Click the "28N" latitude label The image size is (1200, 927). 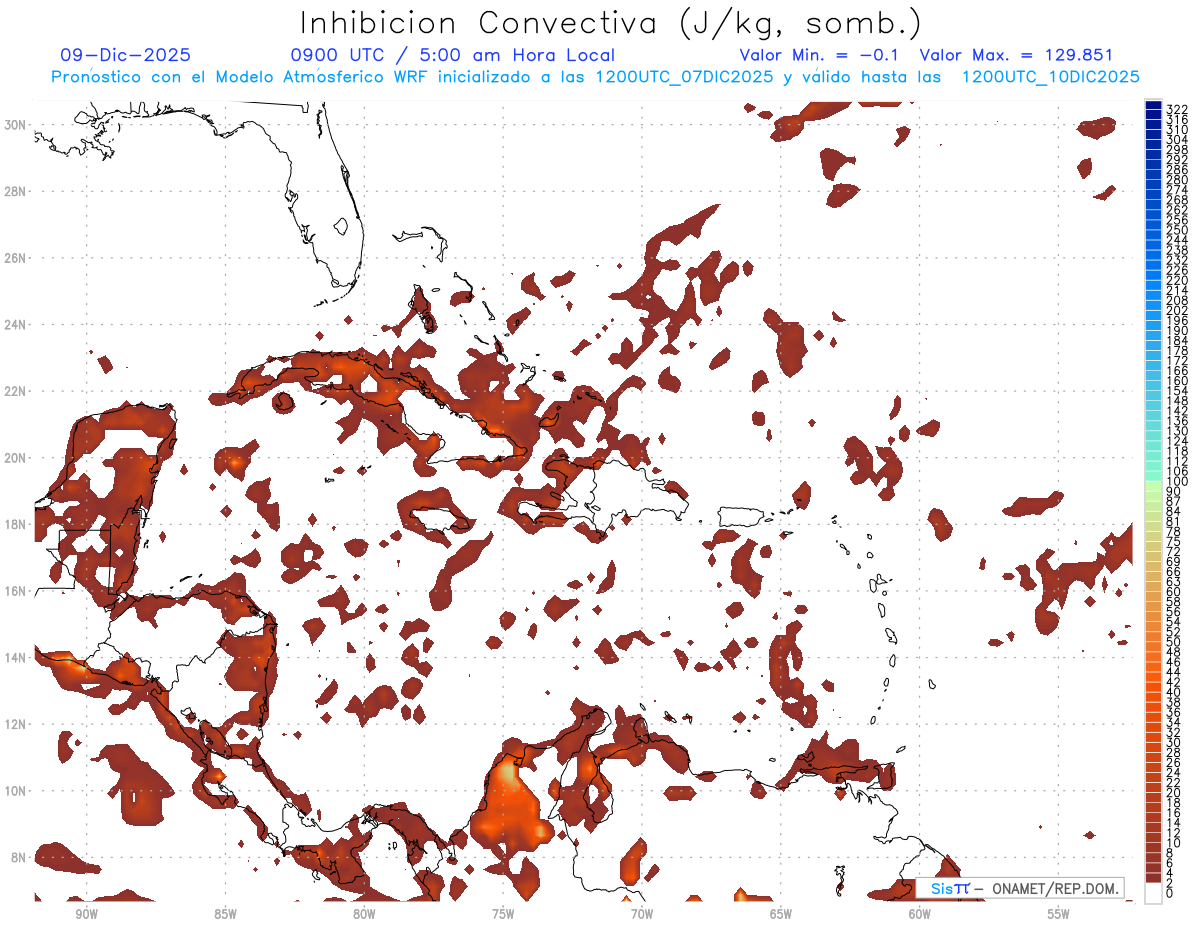pyautogui.click(x=16, y=191)
